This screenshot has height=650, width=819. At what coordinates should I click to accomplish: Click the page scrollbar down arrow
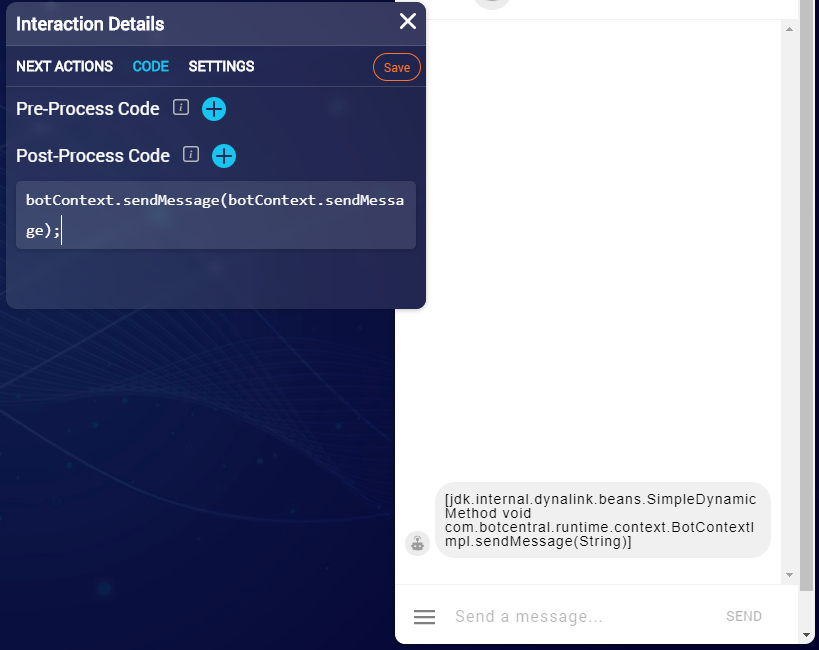pos(806,635)
